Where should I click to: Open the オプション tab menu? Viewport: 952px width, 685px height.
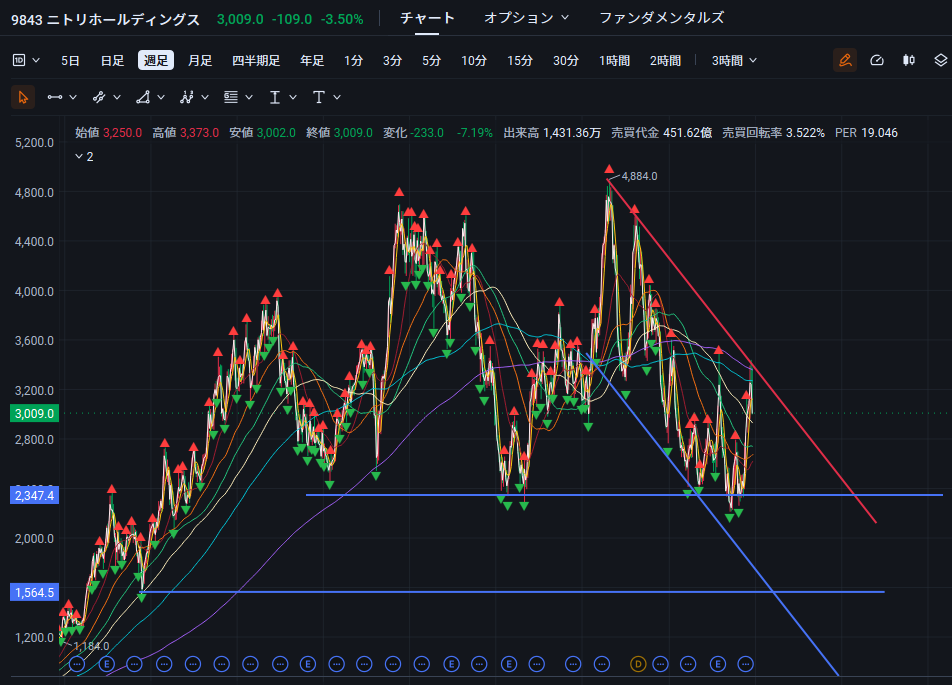pos(526,18)
